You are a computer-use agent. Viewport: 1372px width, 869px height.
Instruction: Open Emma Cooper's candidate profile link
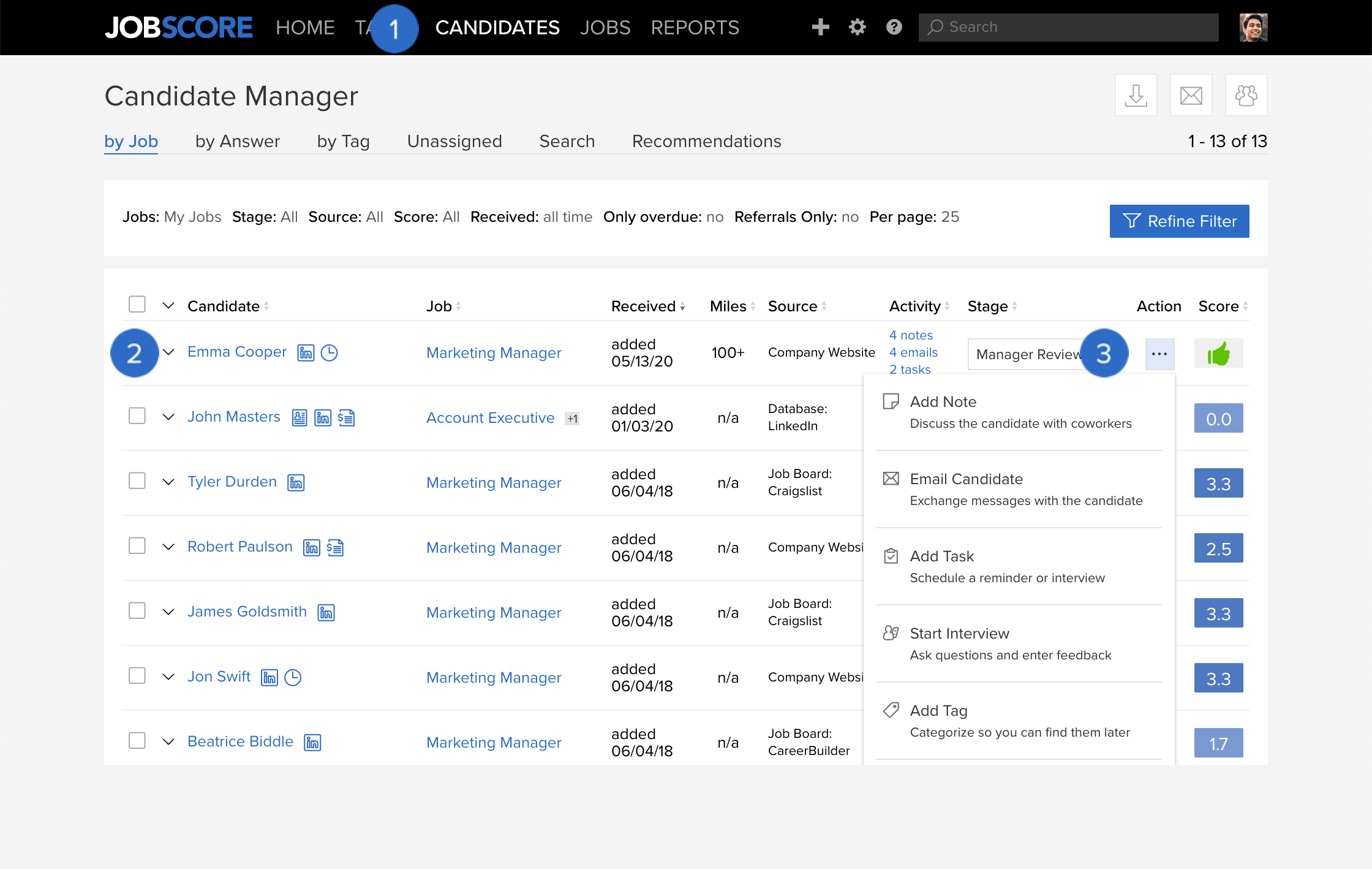click(237, 352)
